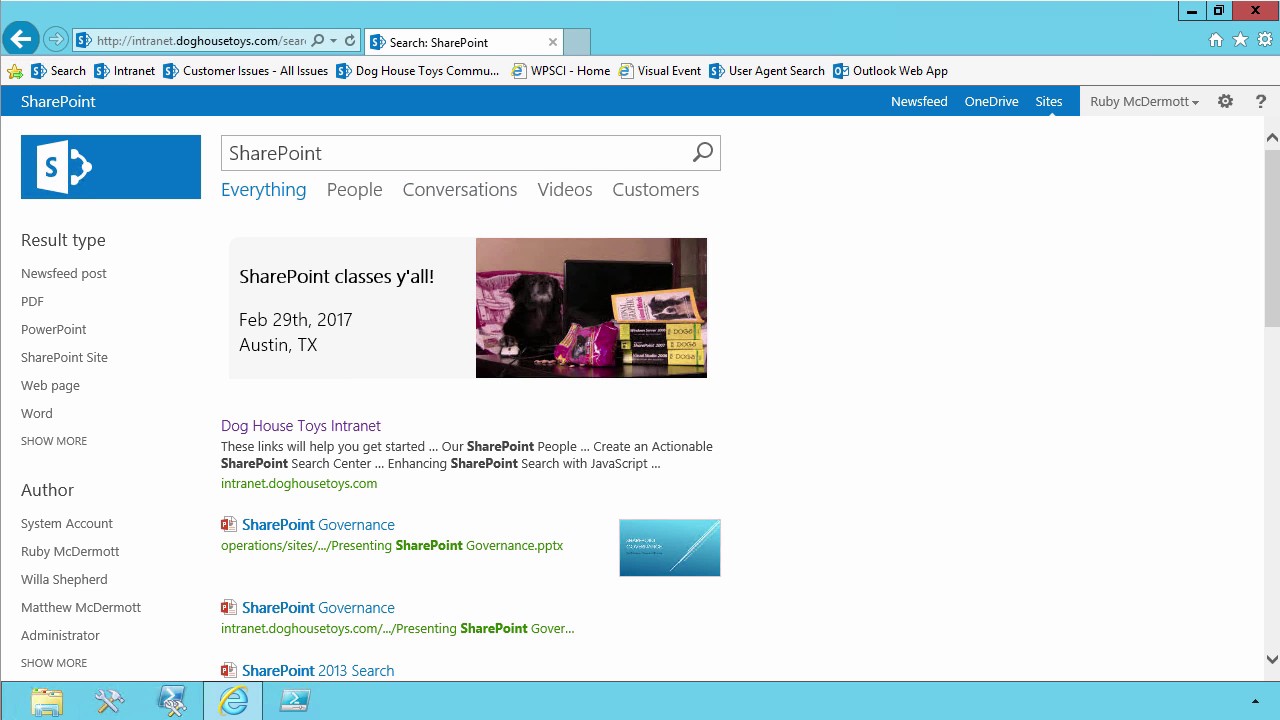The image size is (1280, 720).
Task: Open Dog House Toys Community favorite
Action: click(x=418, y=71)
